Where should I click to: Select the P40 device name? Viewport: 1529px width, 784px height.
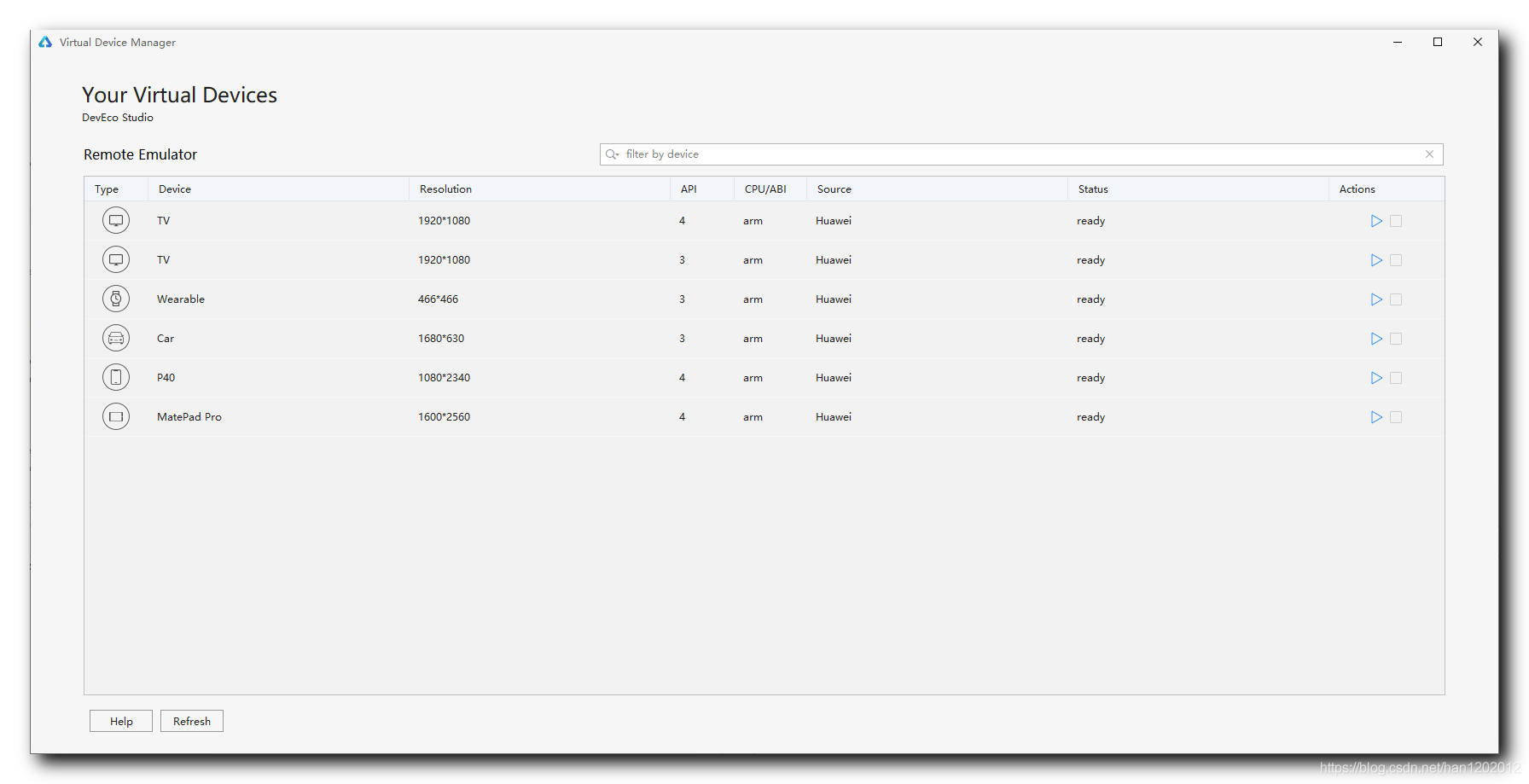166,378
